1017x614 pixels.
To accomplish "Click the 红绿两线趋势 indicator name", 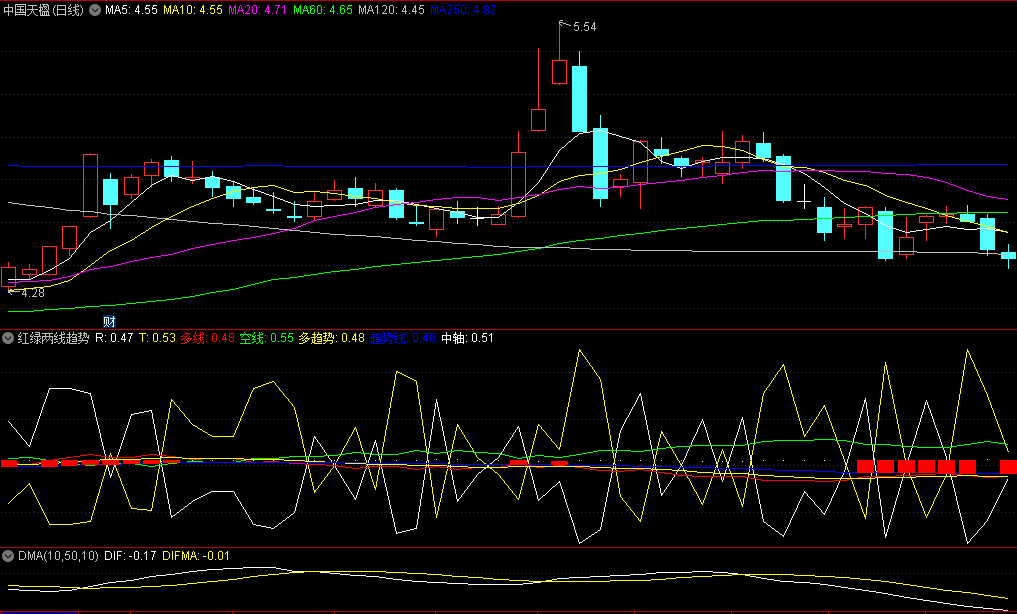I will pos(53,338).
